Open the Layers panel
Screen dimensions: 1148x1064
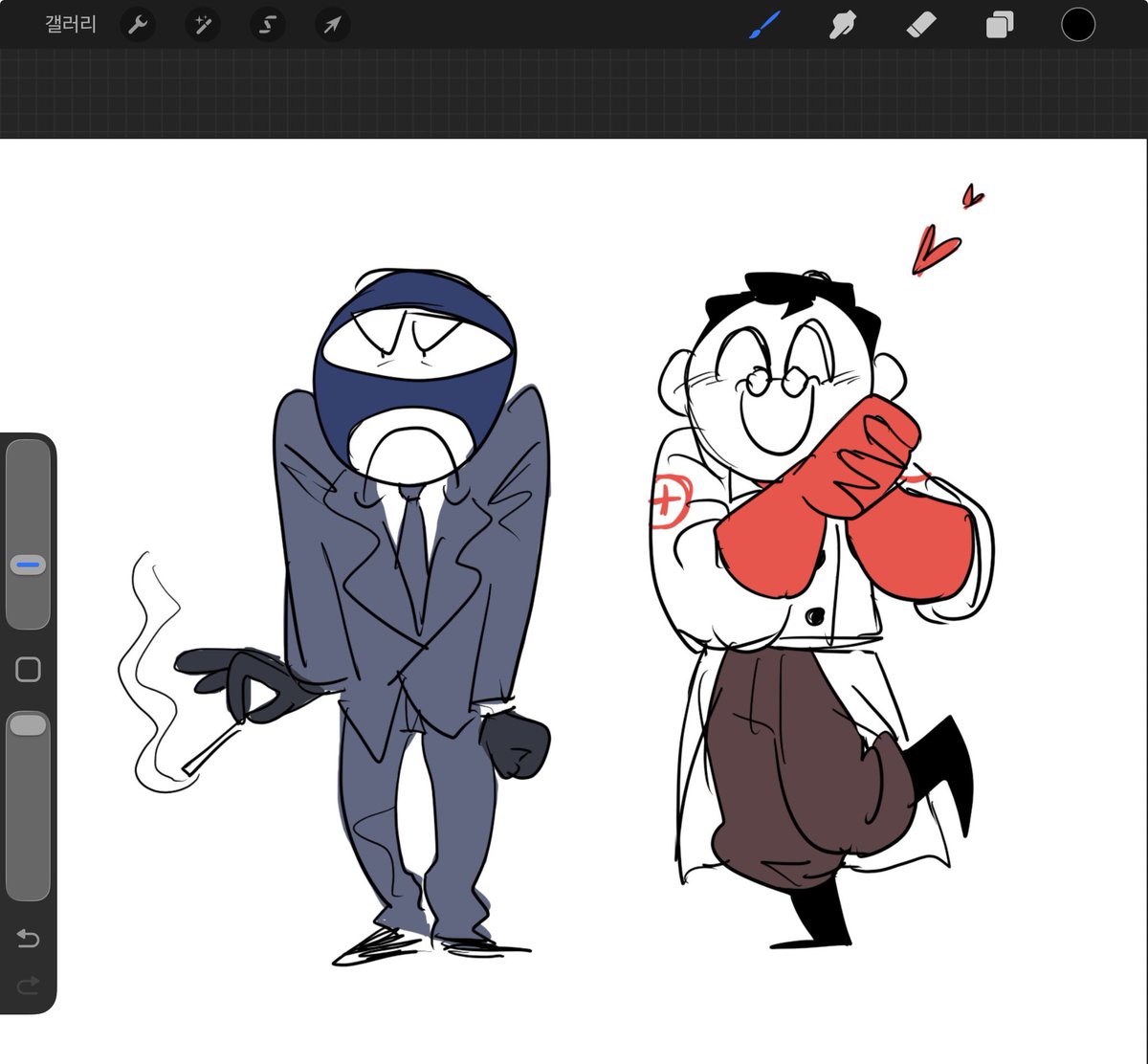tap(999, 25)
